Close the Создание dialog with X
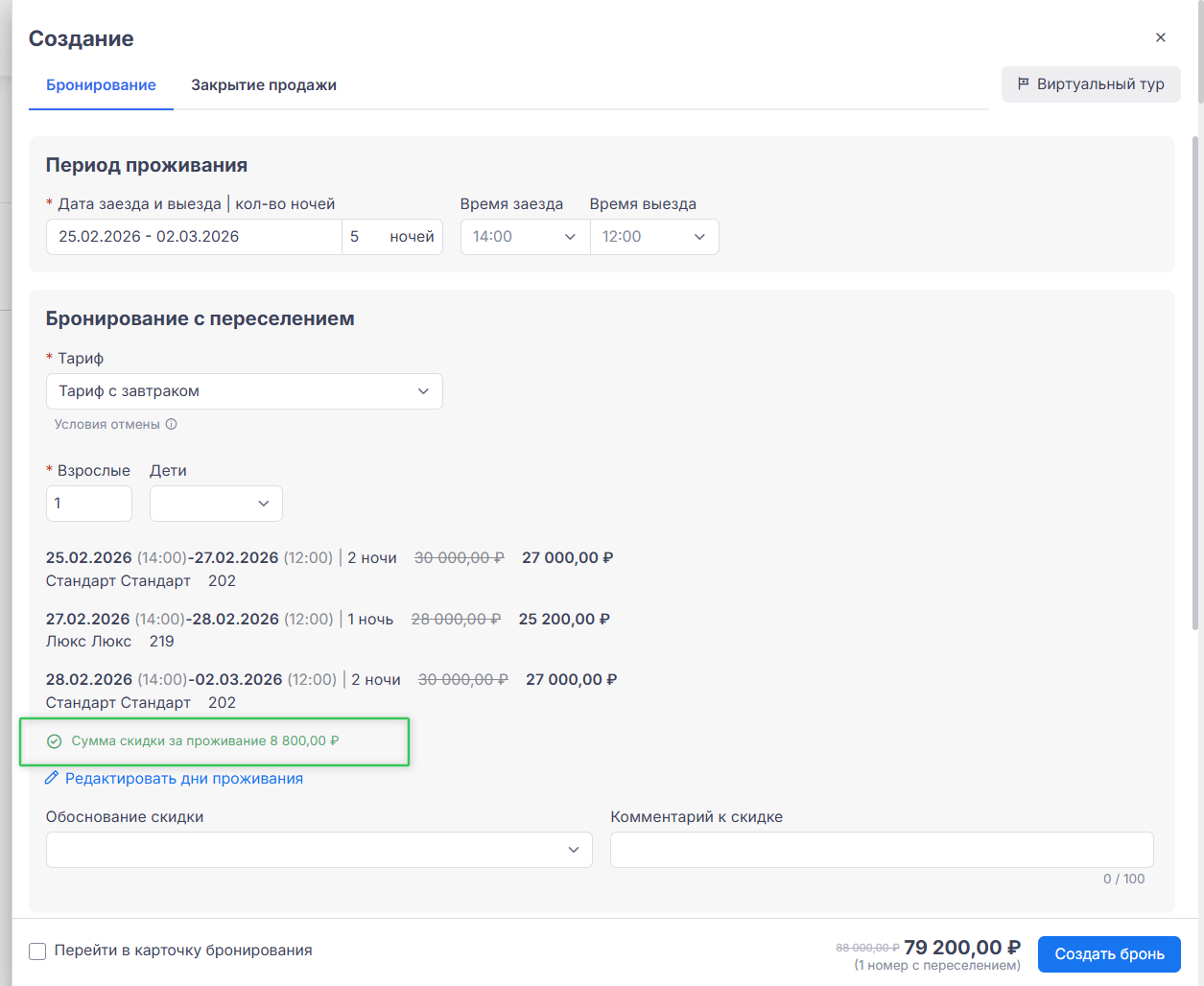This screenshot has height=986, width=1204. tap(1161, 37)
